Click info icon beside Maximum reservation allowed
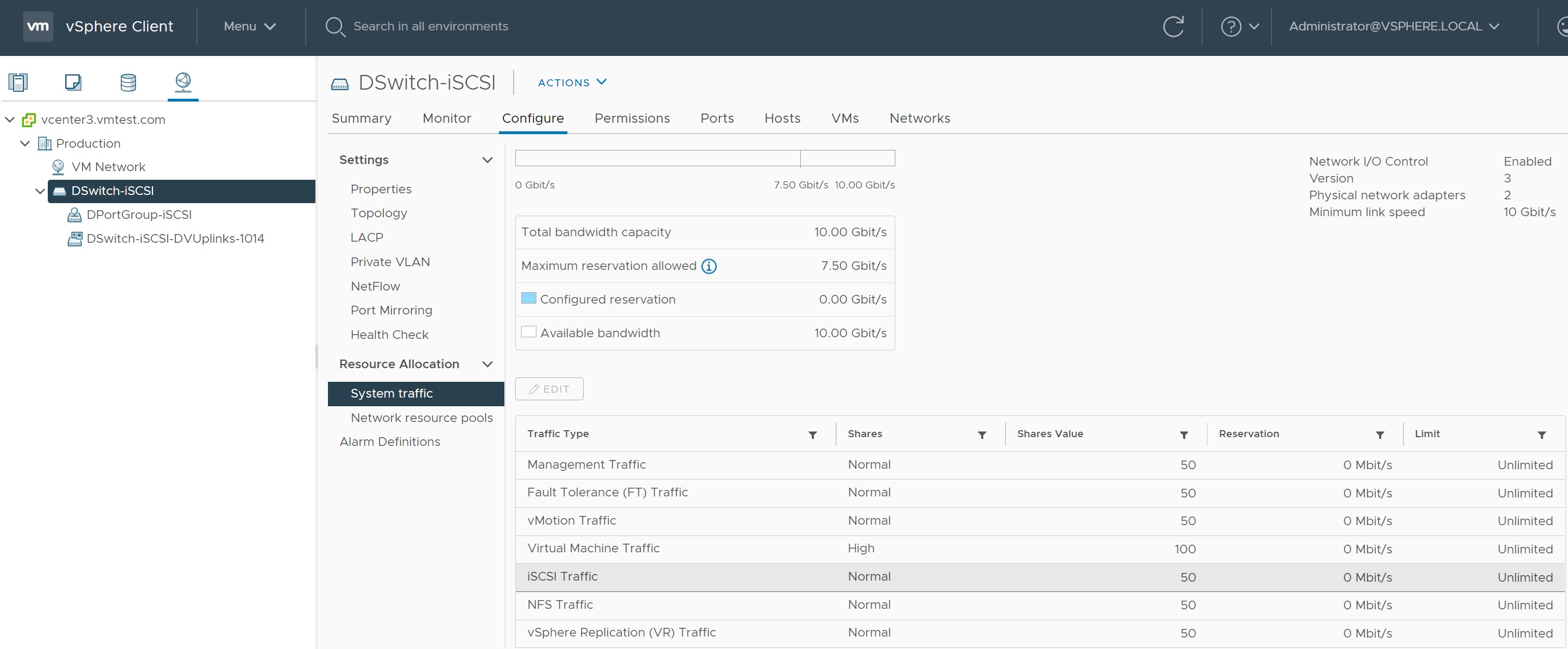Viewport: 1568px width, 649px height. [709, 266]
